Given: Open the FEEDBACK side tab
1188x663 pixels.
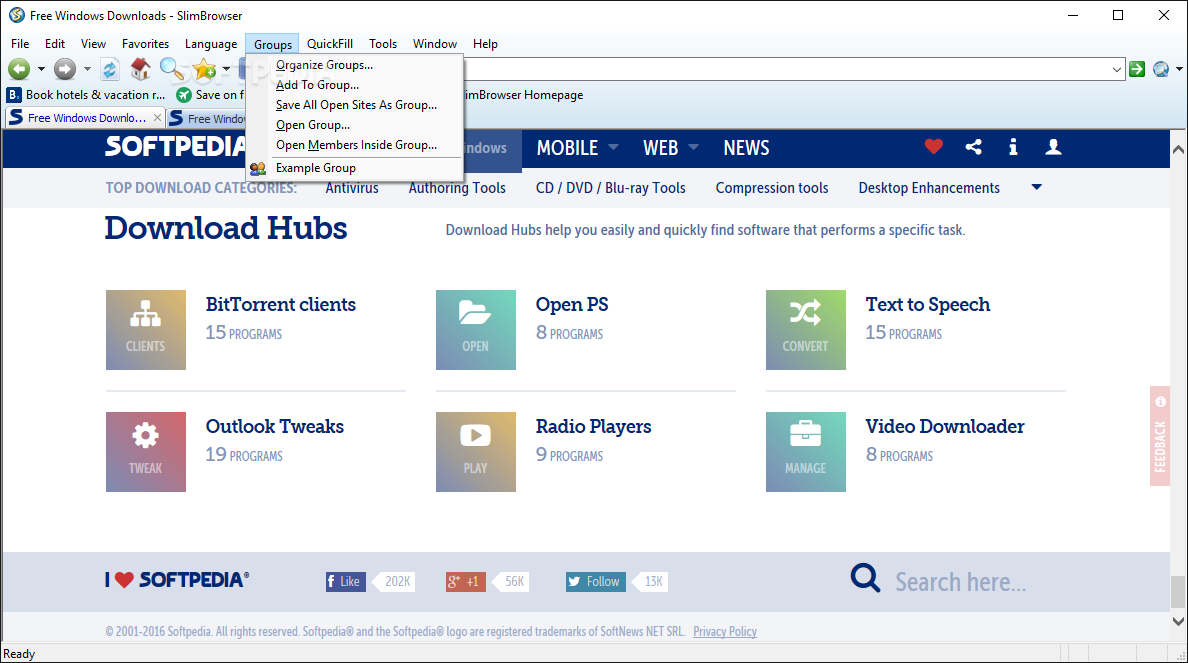Looking at the screenshot, I should pos(1159,436).
